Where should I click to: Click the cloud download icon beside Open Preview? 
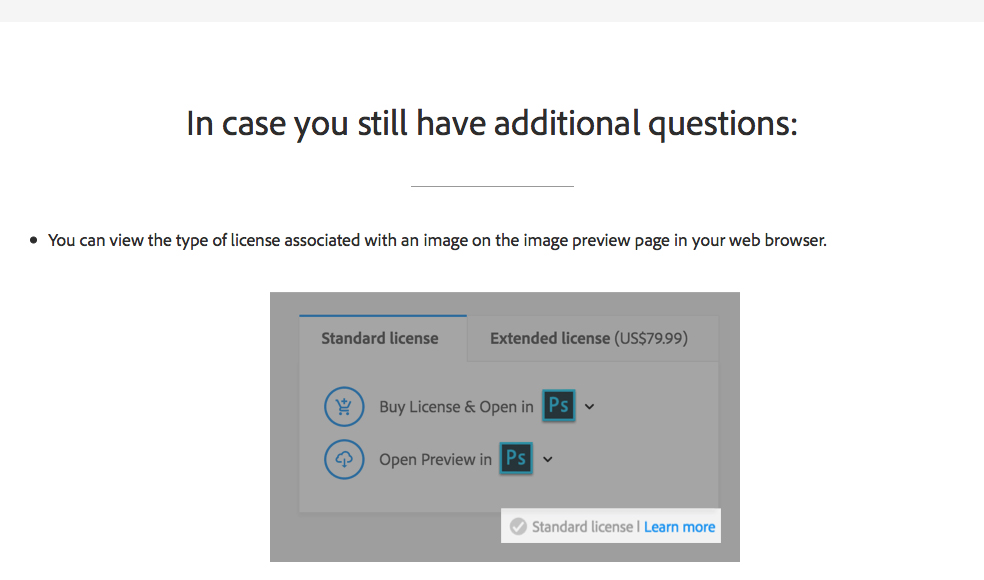point(344,459)
